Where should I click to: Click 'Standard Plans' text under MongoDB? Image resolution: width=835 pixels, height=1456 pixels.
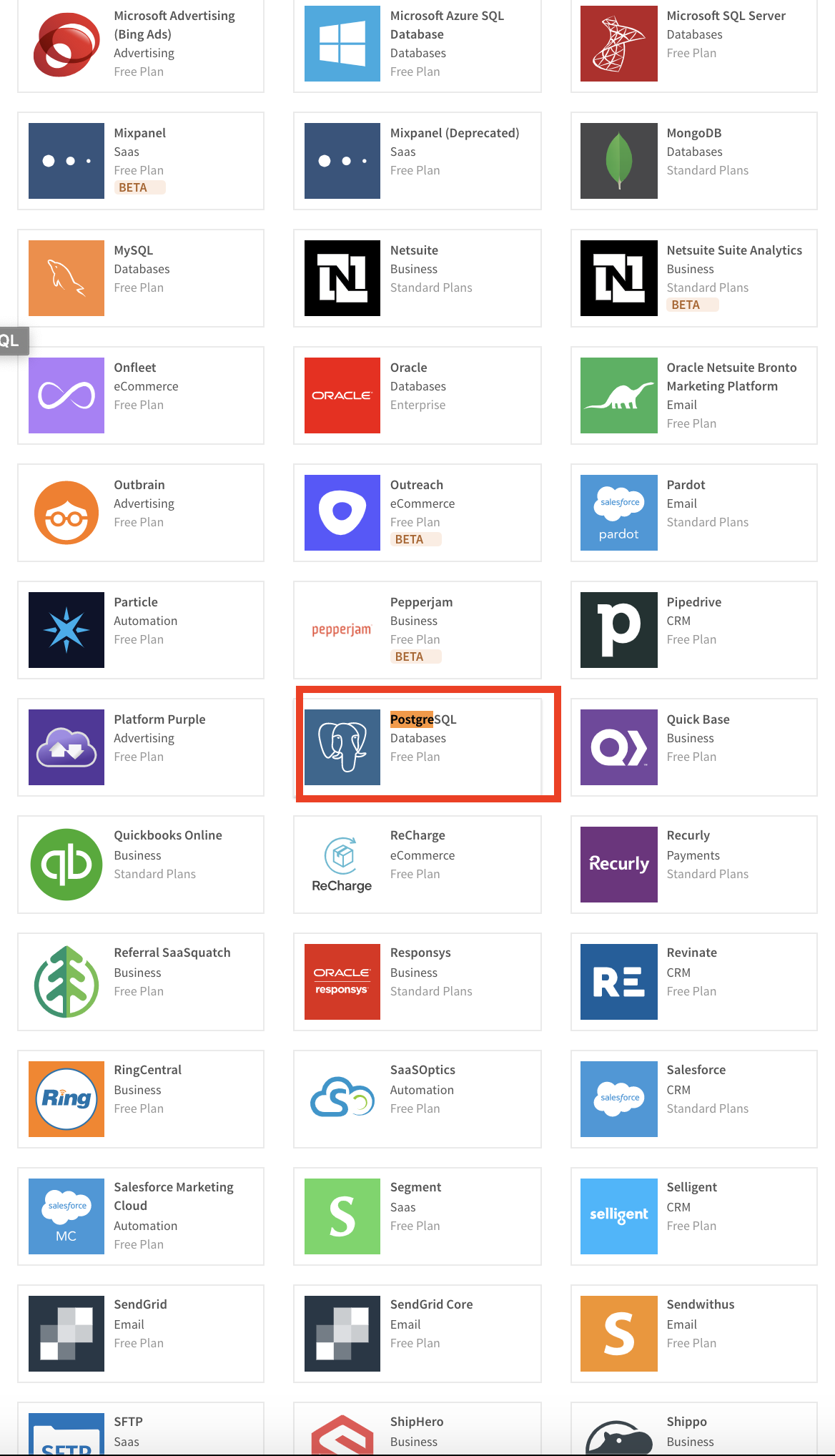pos(708,170)
